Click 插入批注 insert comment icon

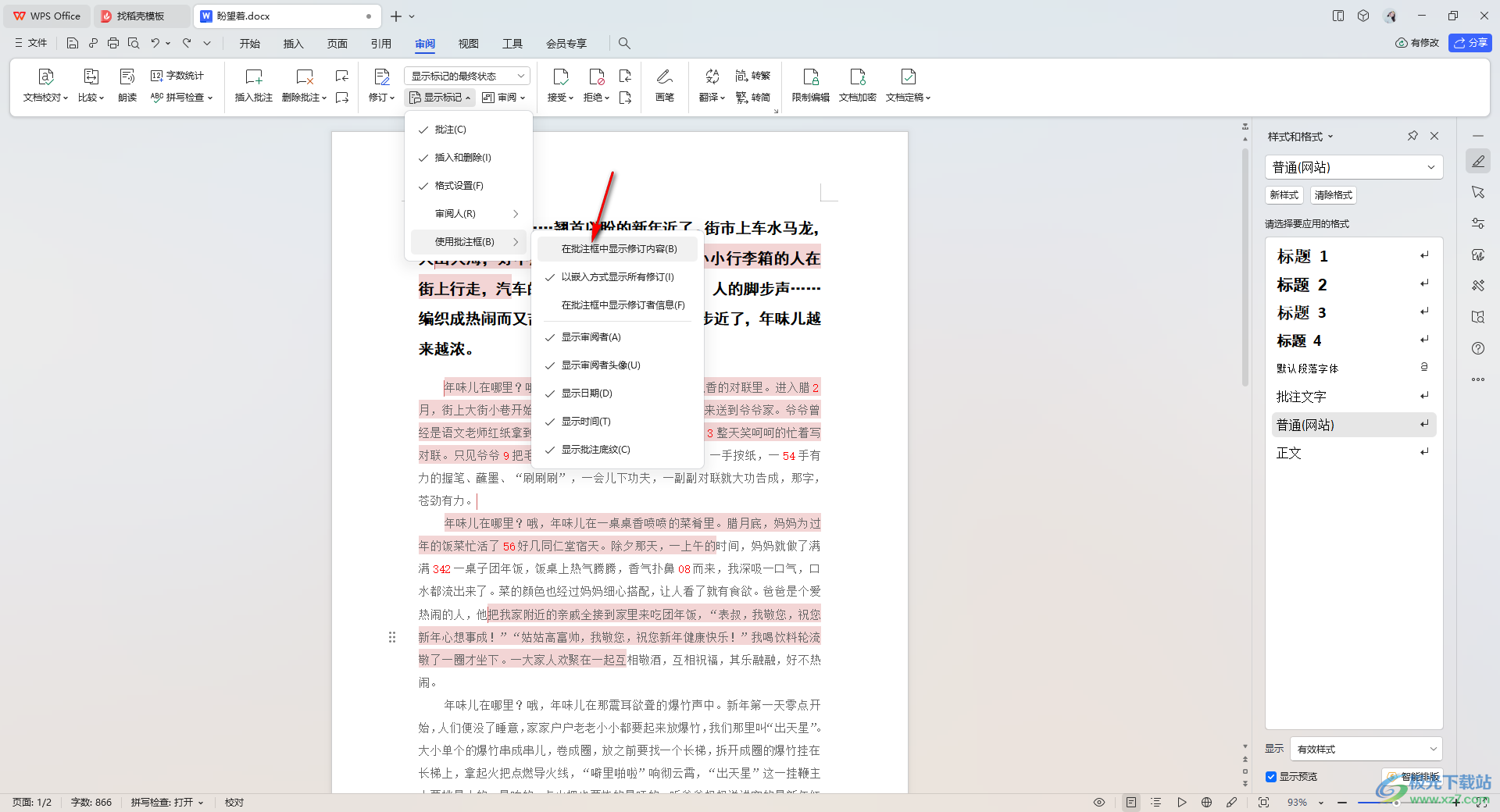(x=254, y=77)
